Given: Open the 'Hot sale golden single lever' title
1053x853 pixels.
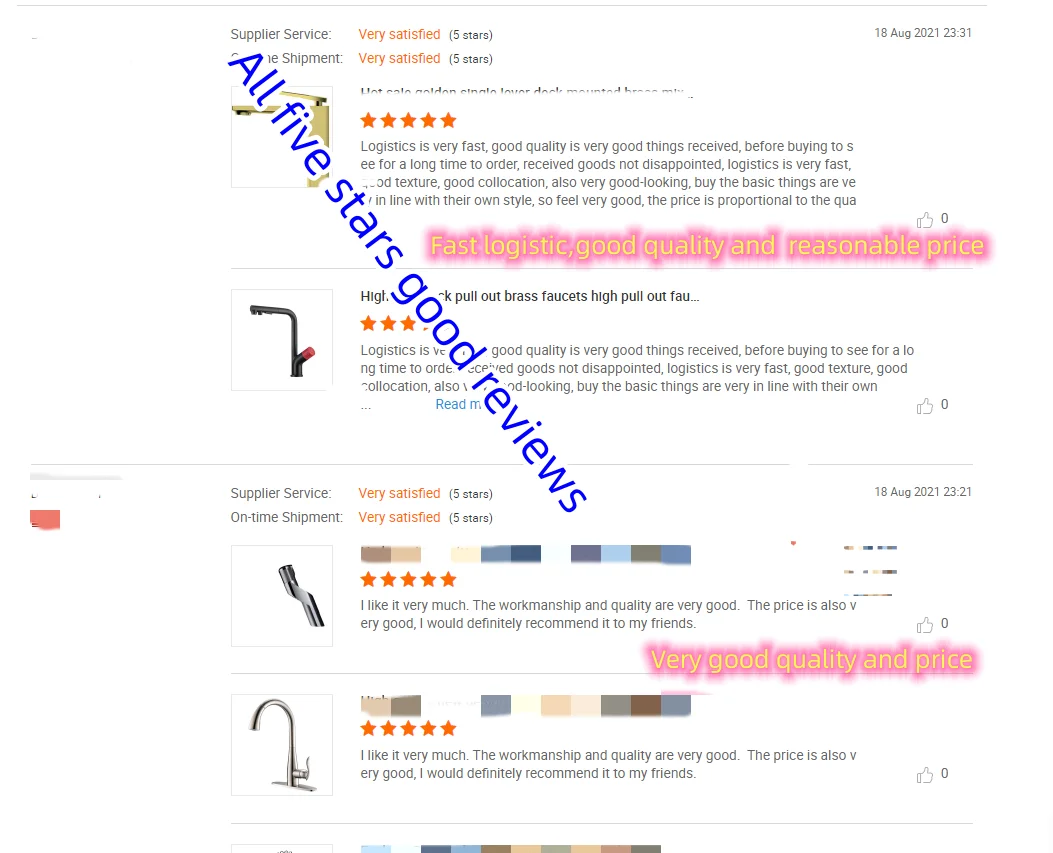Looking at the screenshot, I should 526,92.
